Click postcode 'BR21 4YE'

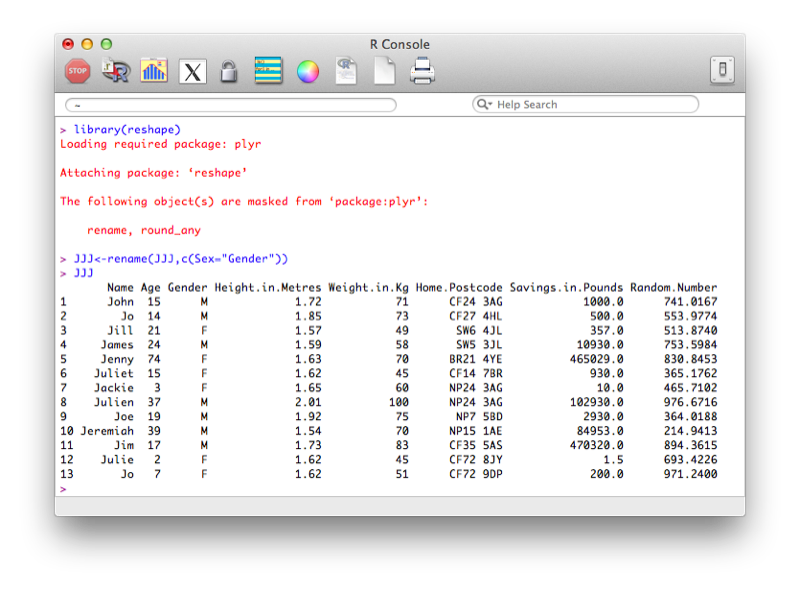(x=476, y=359)
